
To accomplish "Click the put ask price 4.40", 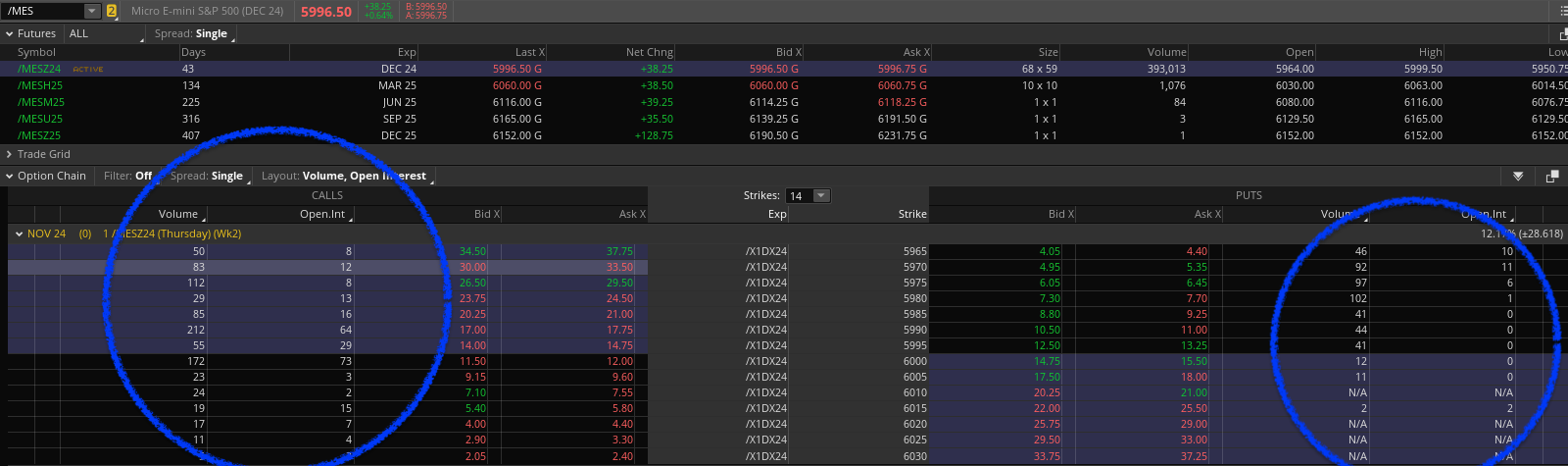I will coord(1197,251).
